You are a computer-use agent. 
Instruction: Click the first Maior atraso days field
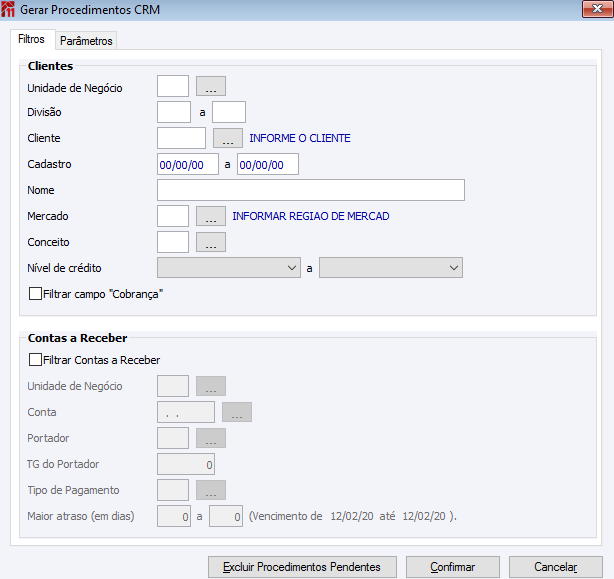(174, 516)
